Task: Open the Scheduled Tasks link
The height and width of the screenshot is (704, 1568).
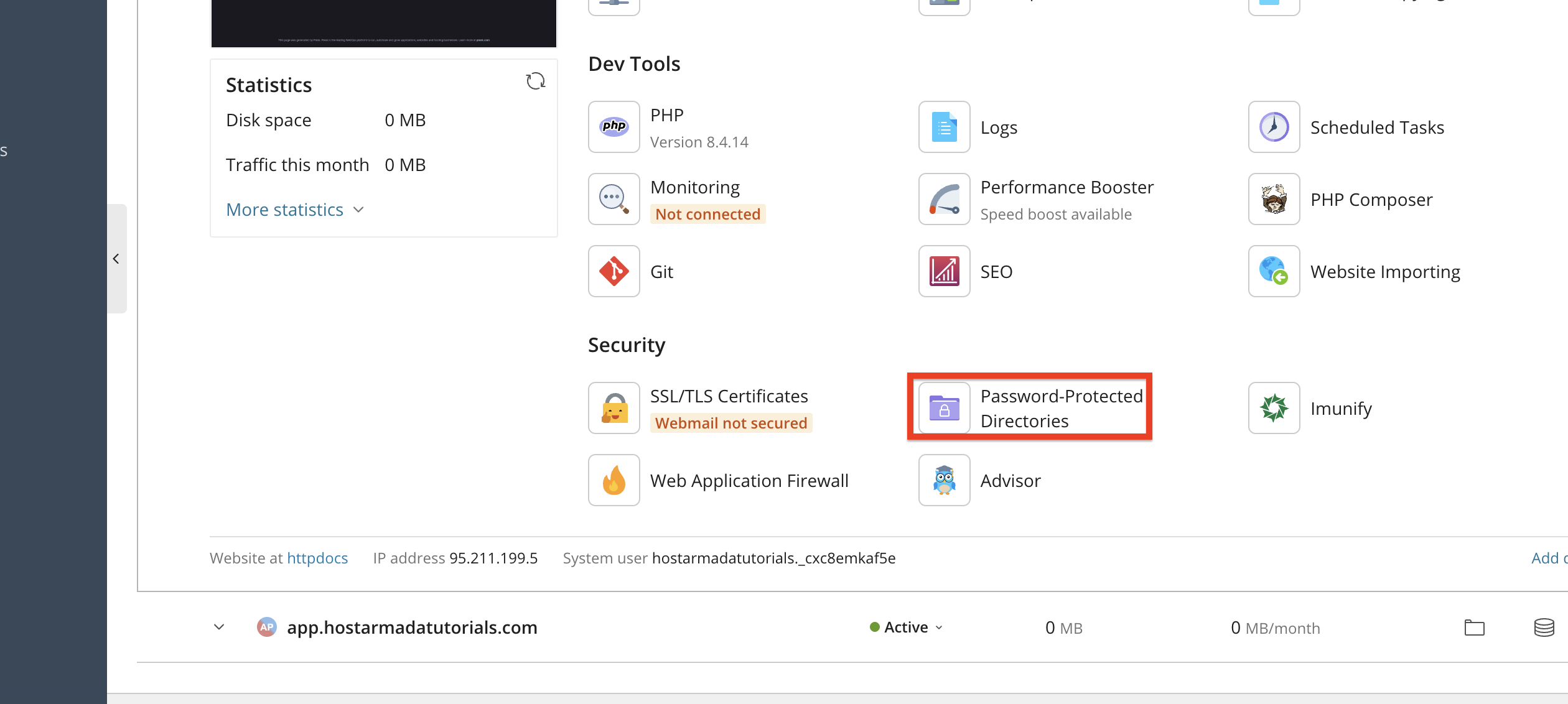Action: 1377,127
